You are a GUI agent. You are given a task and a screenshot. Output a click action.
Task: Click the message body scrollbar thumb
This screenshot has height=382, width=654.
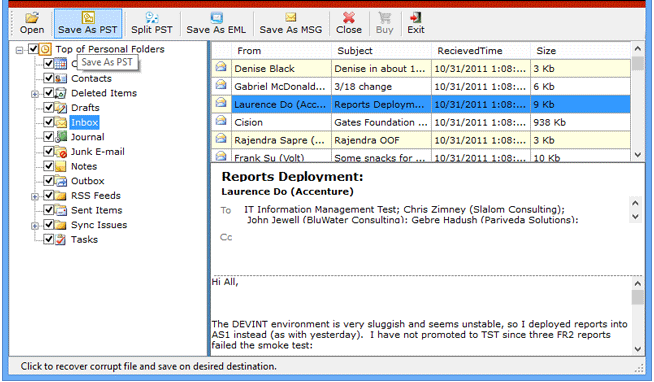tap(637, 298)
